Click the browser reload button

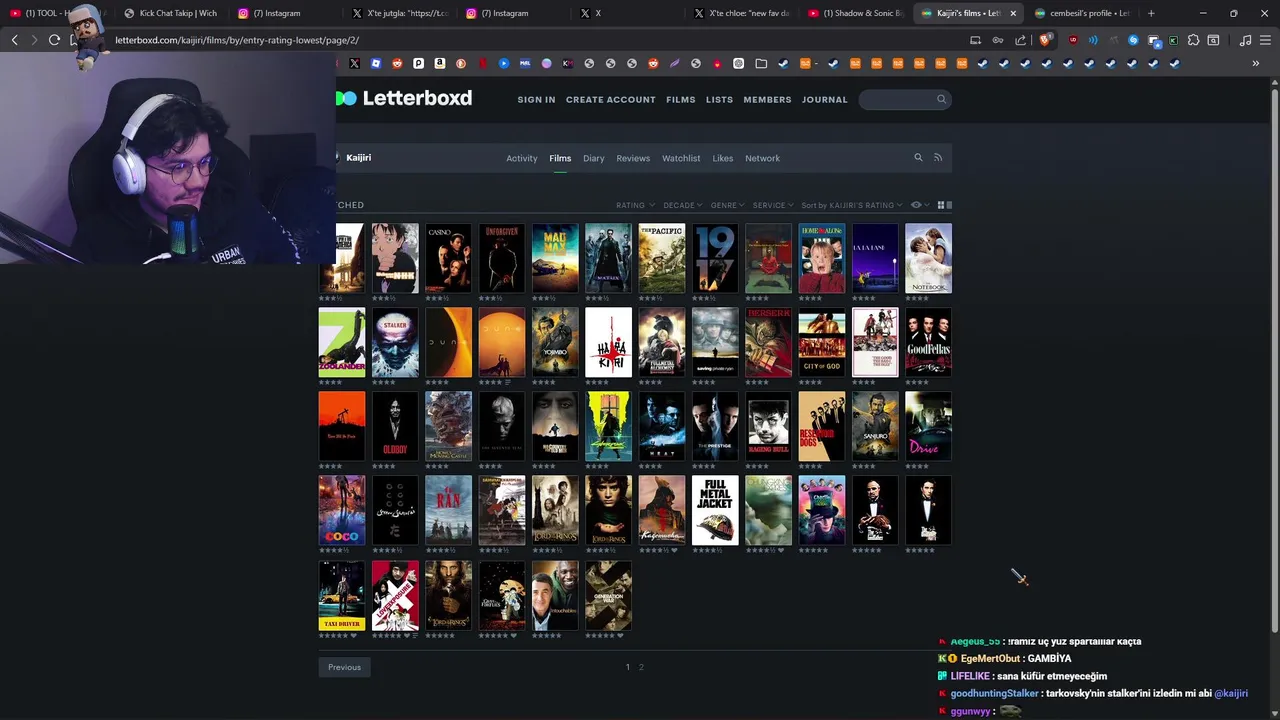[54, 40]
